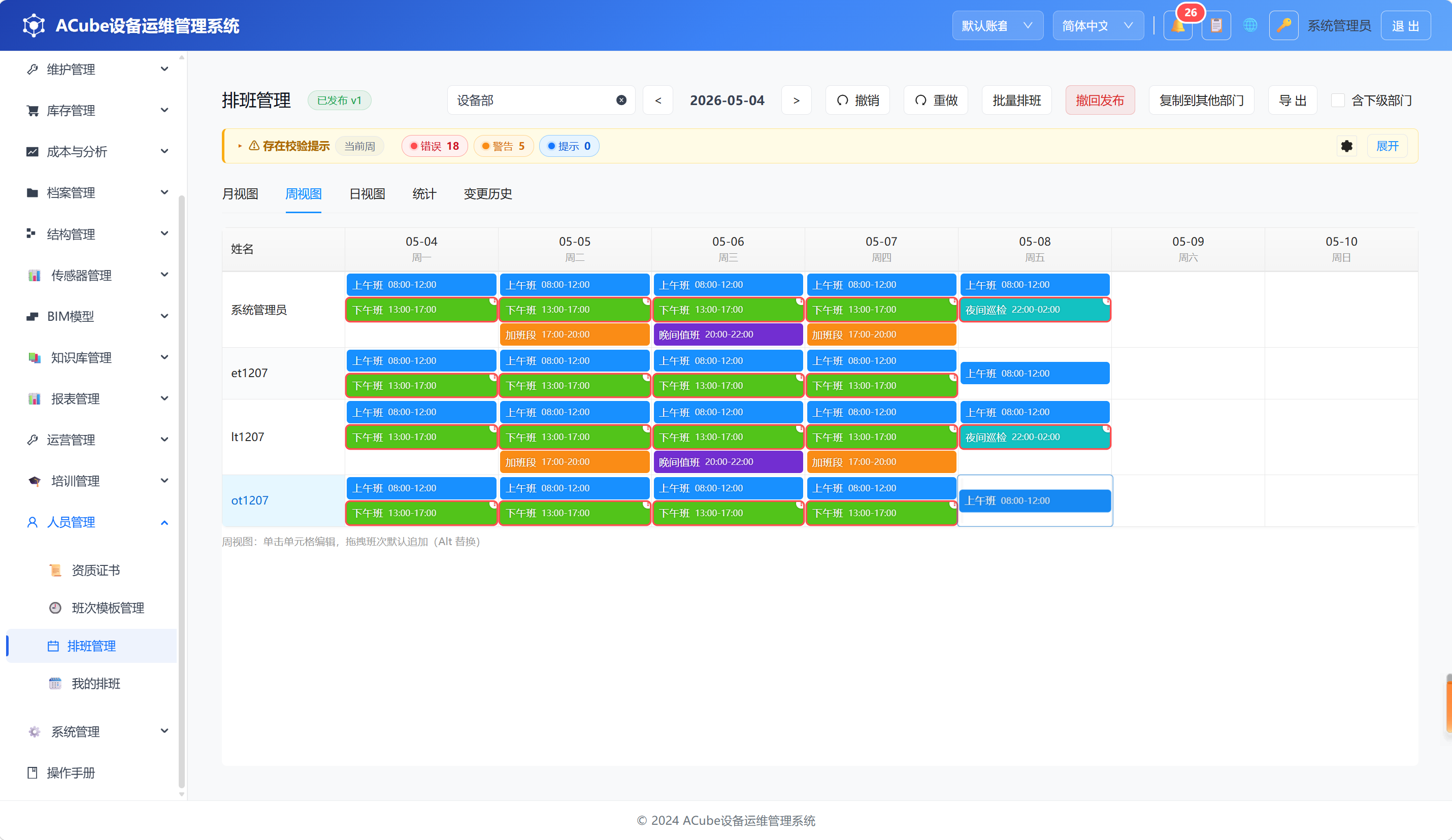Click the 退出 logout button
Screen dimensions: 1452x840
pyautogui.click(x=1405, y=26)
